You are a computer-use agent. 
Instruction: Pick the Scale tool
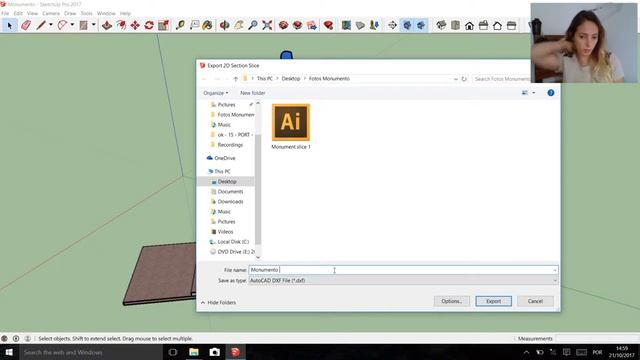click(163, 26)
